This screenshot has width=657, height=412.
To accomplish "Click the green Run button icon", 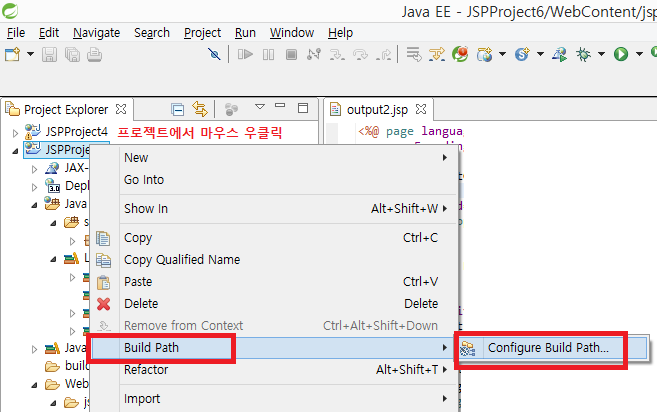I will tap(621, 54).
